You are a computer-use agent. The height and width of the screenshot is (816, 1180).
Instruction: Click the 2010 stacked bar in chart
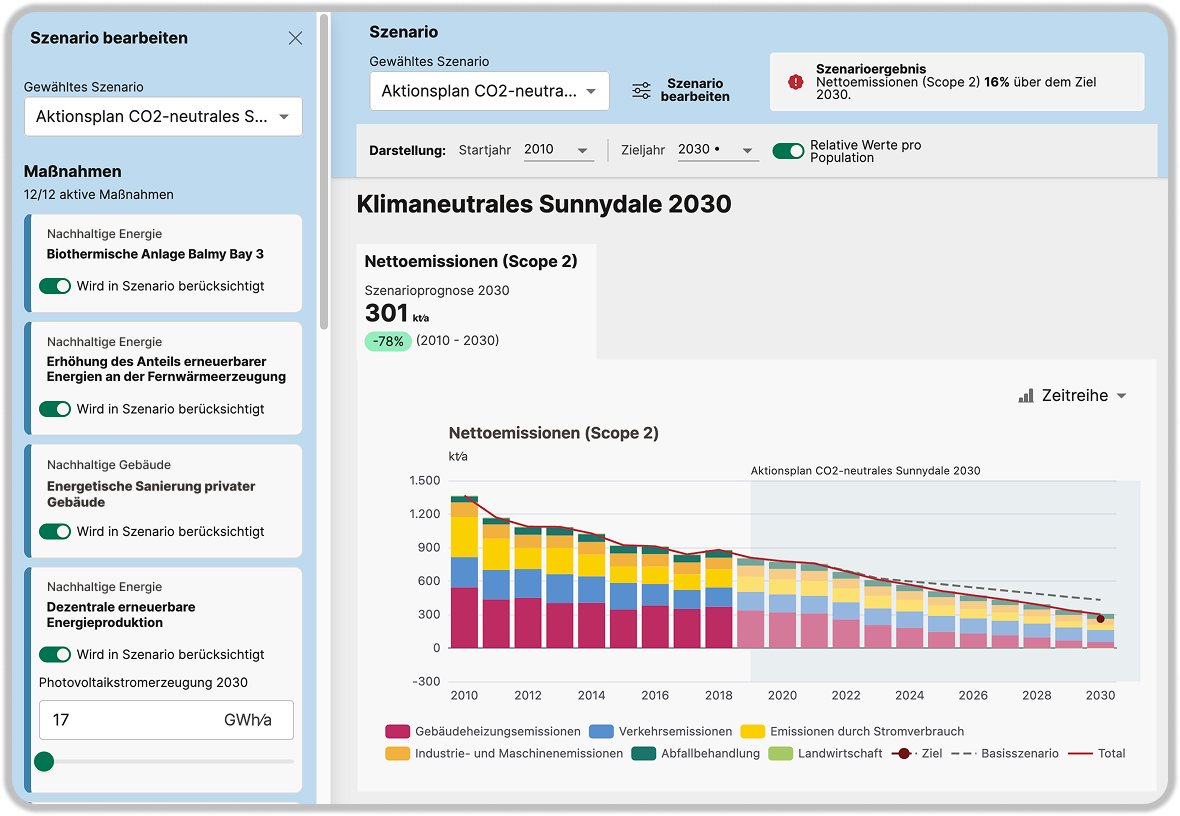coord(464,572)
